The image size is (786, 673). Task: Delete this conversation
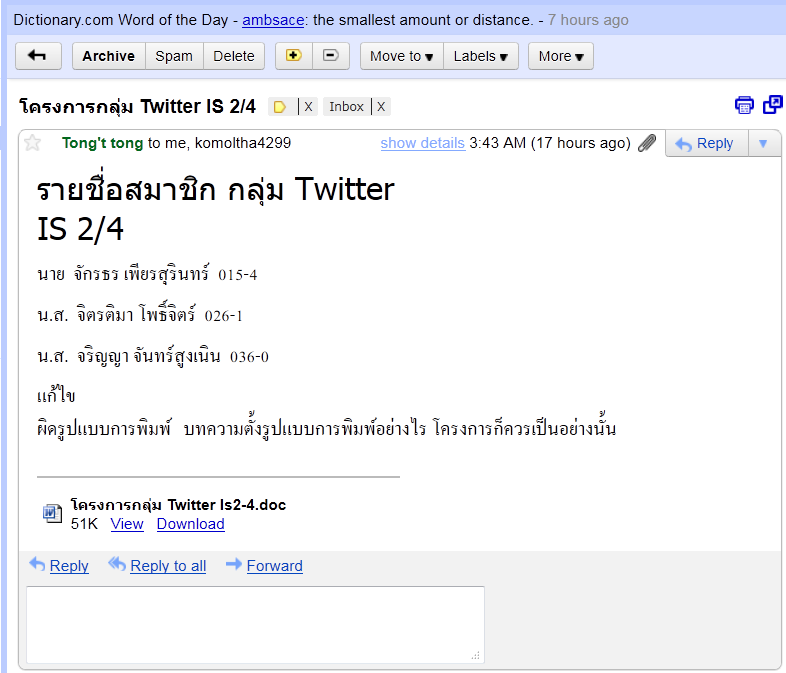[234, 56]
